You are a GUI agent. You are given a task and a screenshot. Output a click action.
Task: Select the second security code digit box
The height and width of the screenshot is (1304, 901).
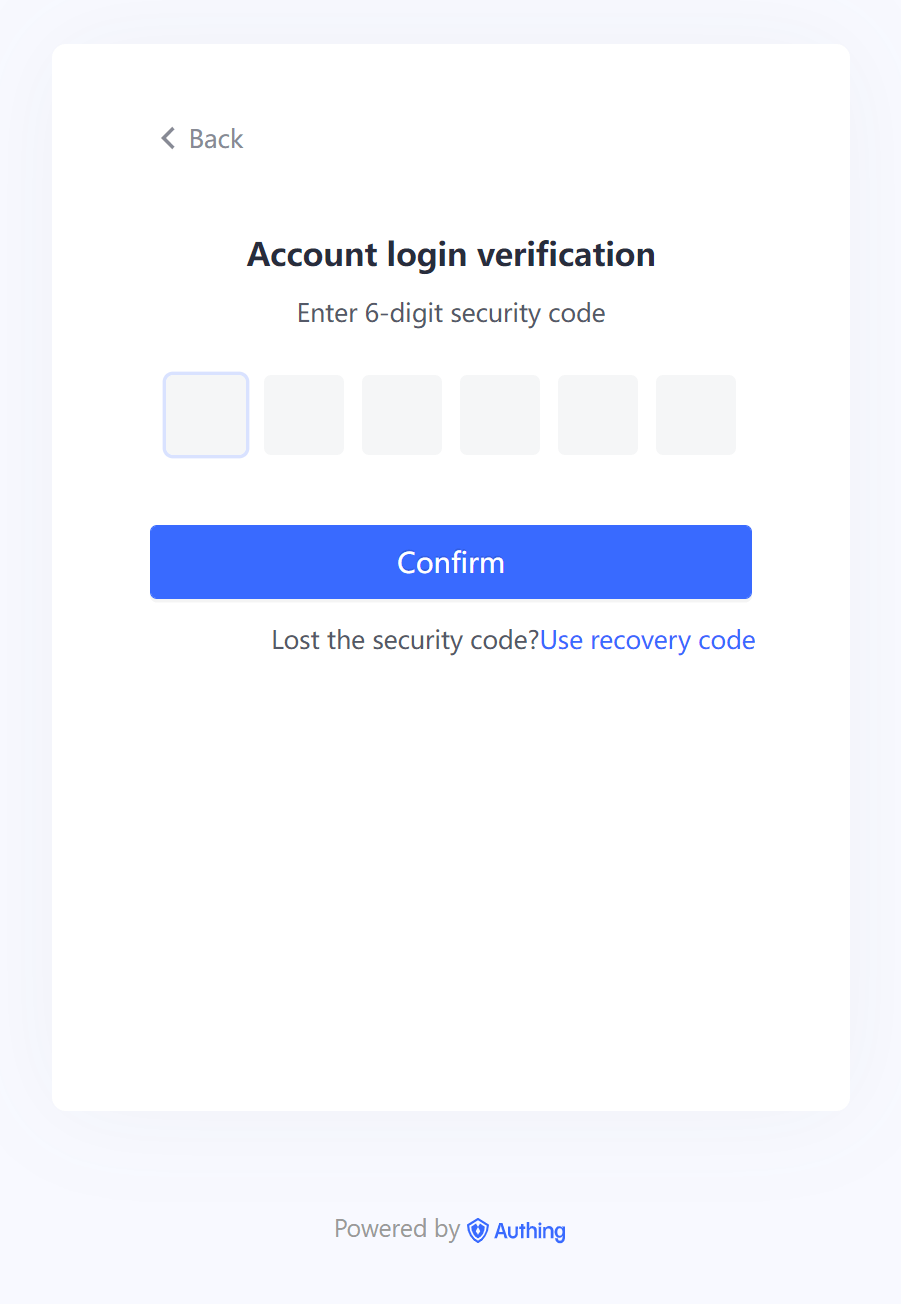click(x=304, y=415)
